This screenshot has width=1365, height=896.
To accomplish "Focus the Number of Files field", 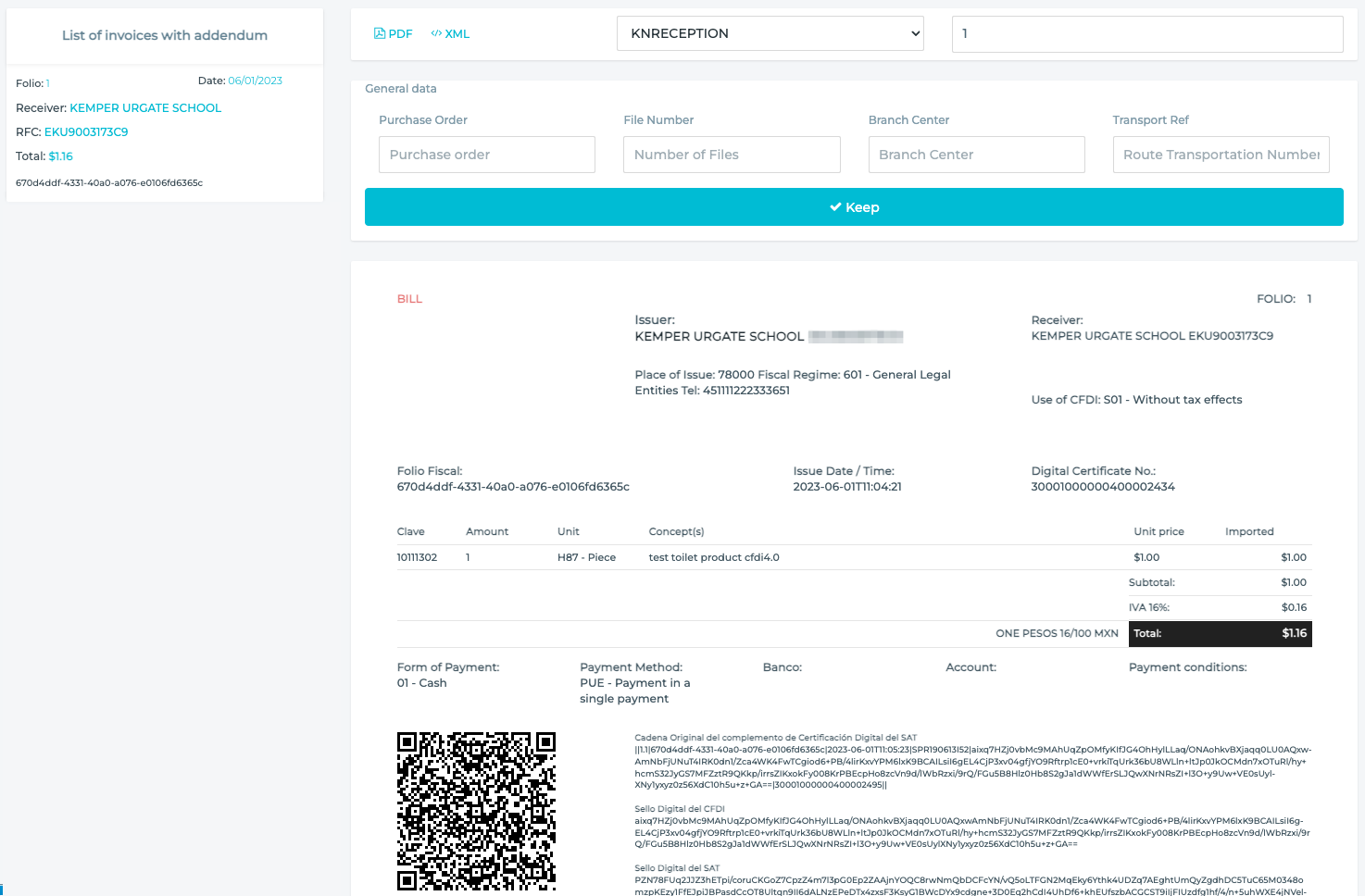I will click(x=732, y=155).
